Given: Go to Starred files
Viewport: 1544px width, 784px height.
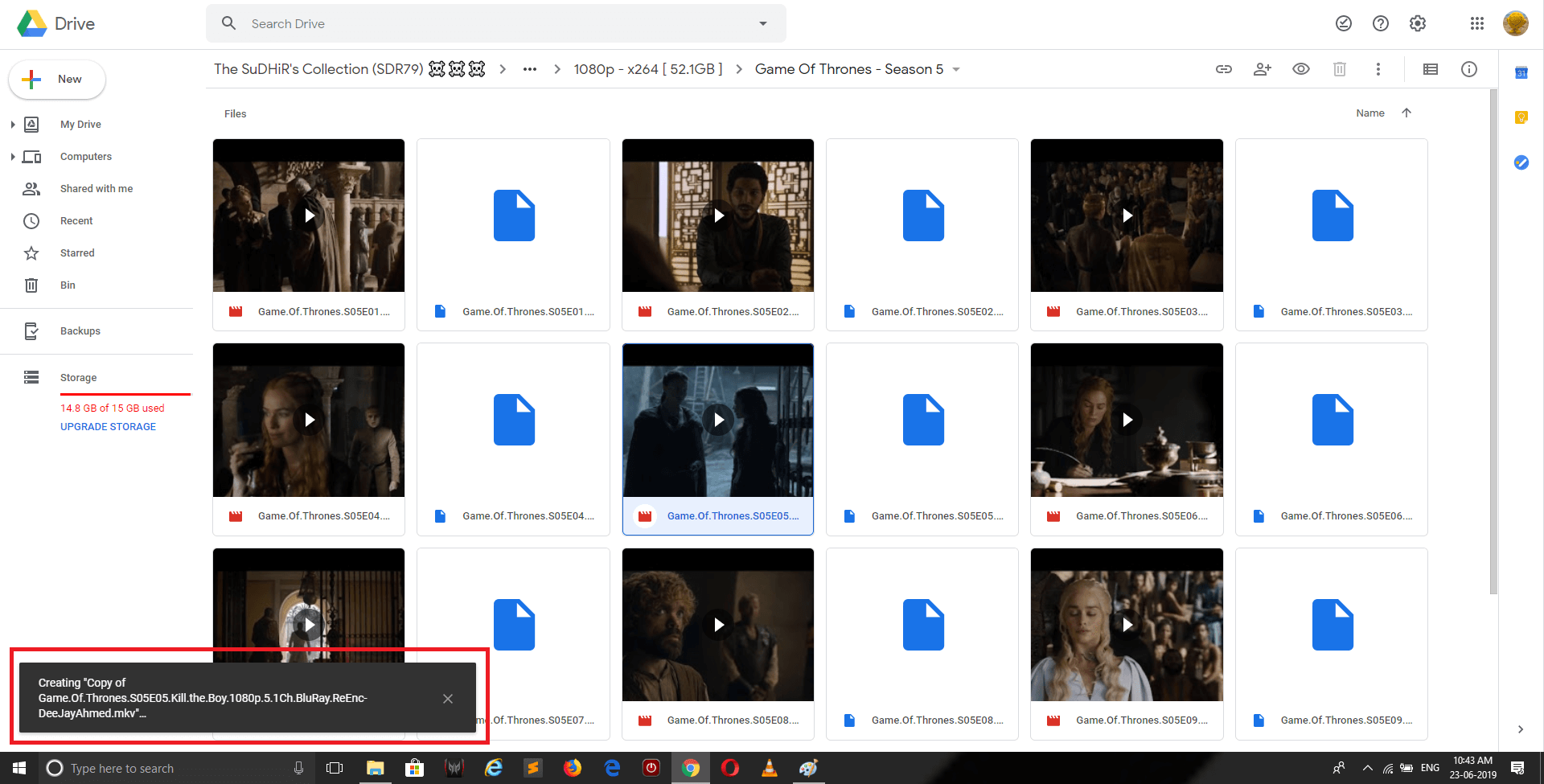Looking at the screenshot, I should (x=77, y=253).
